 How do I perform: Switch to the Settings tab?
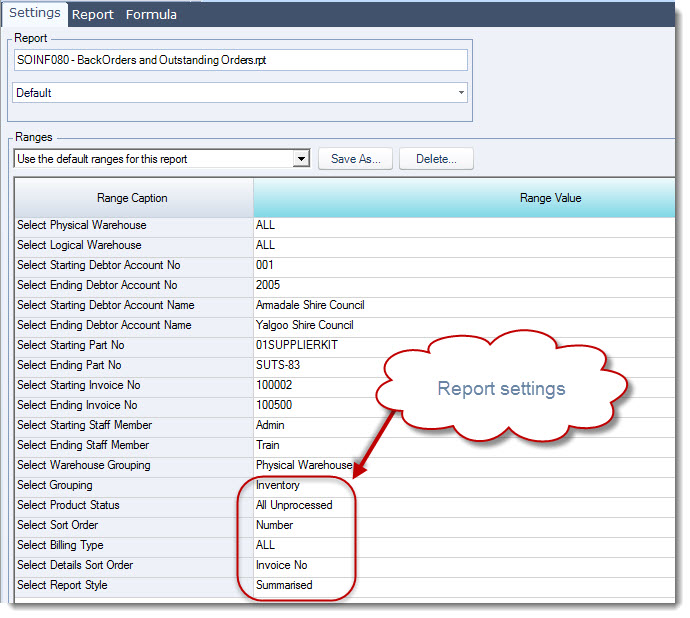tap(35, 13)
